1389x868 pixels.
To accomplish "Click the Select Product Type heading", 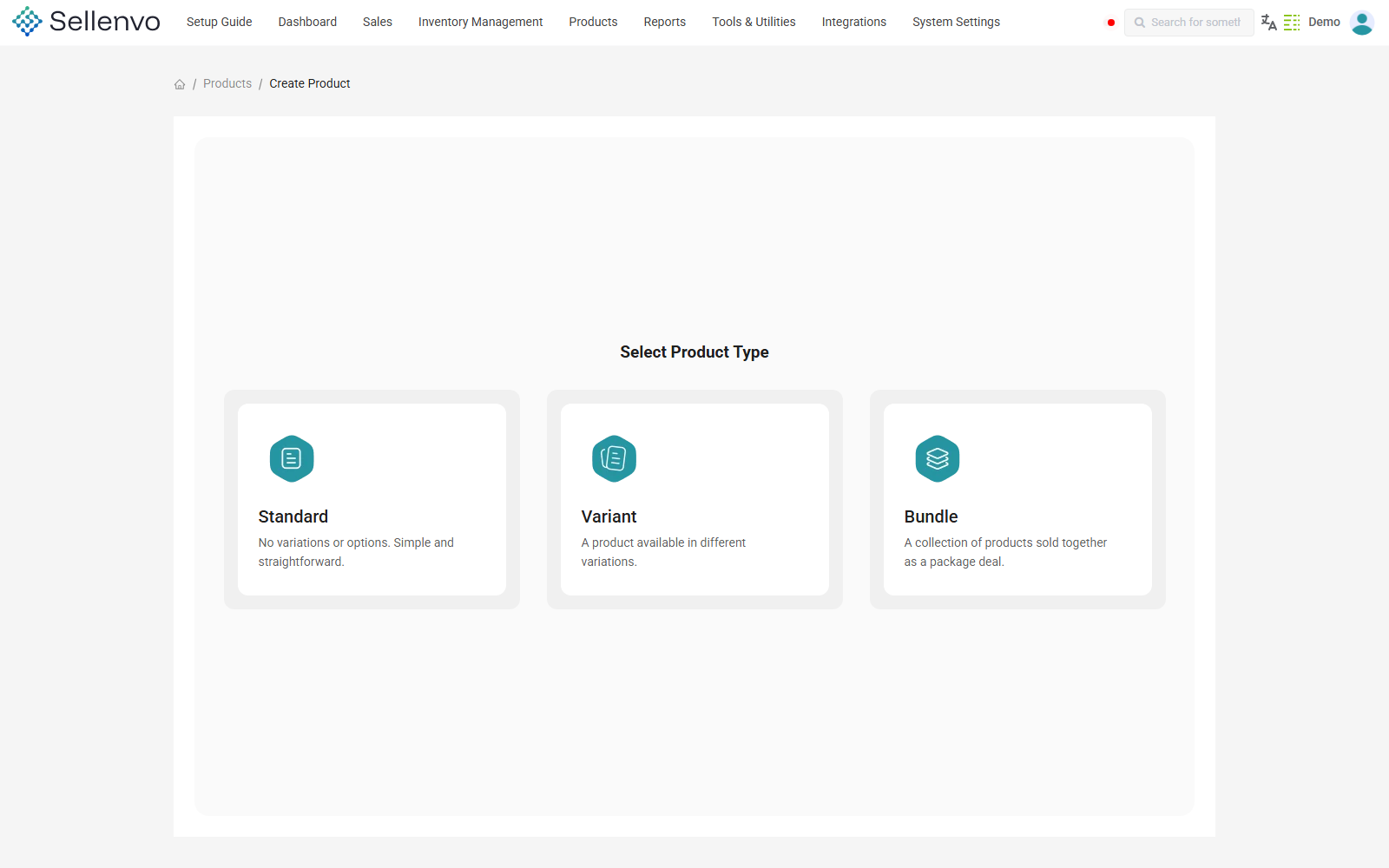I will click(694, 352).
